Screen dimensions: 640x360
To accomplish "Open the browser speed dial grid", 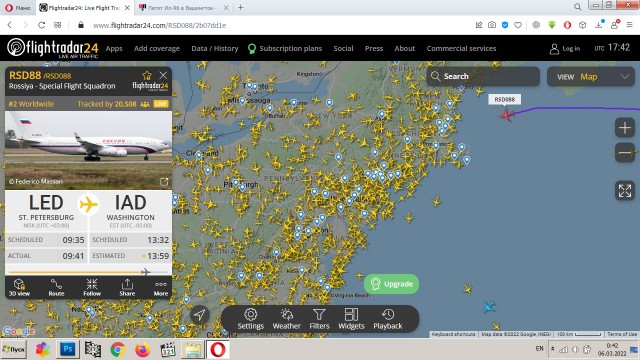I will point(58,25).
